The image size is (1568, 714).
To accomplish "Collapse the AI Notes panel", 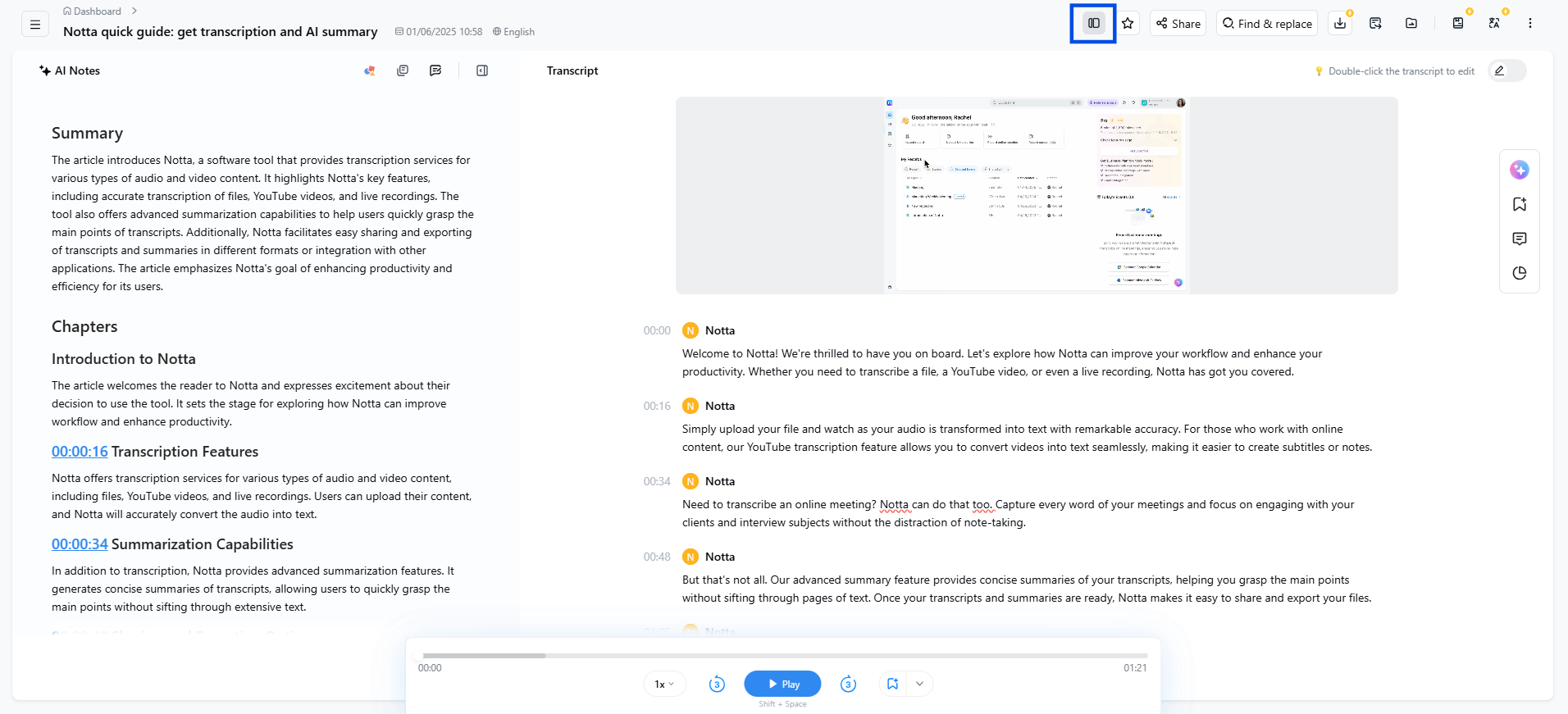I will click(482, 70).
